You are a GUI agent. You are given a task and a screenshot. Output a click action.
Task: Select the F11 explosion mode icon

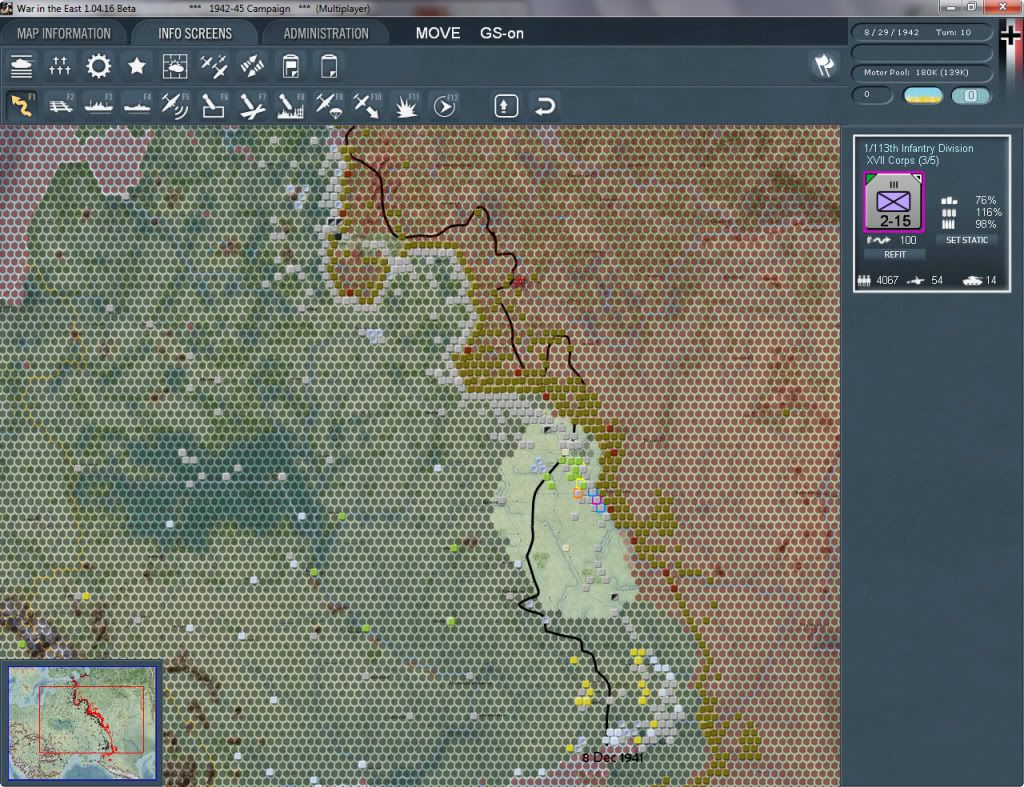406,105
